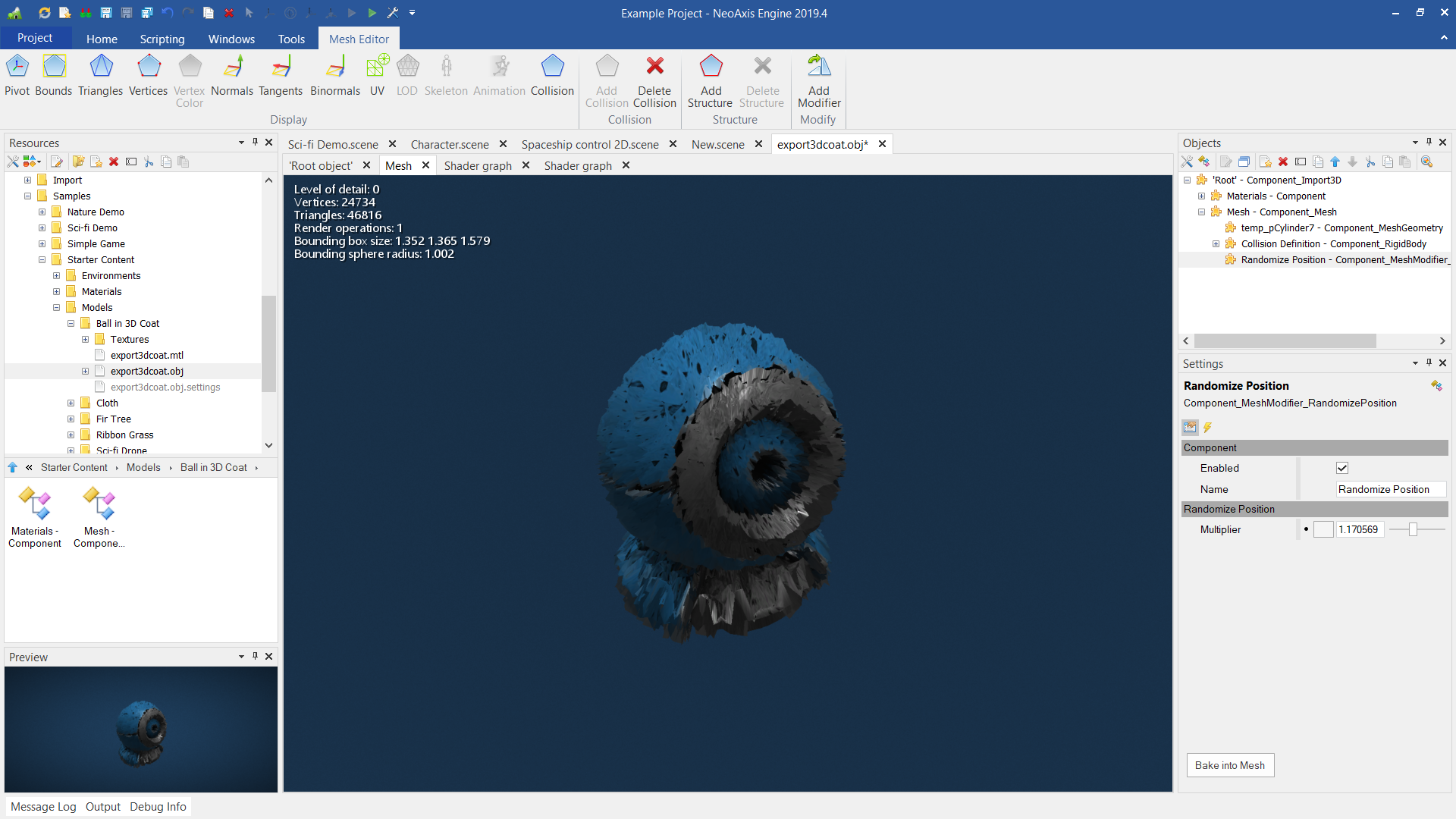
Task: Toggle the Vertices display button
Action: [x=148, y=67]
